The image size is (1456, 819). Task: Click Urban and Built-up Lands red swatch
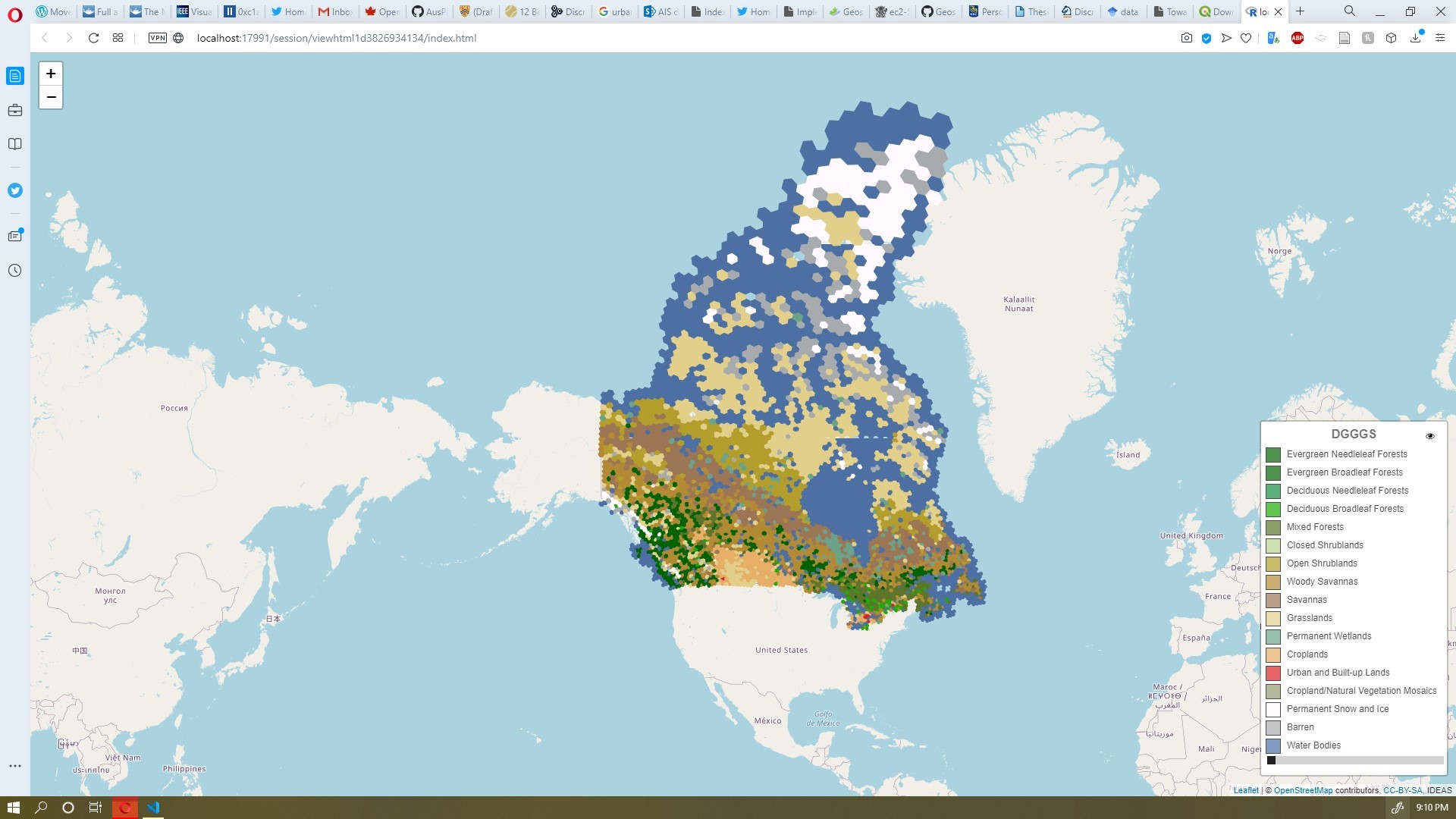(x=1273, y=673)
